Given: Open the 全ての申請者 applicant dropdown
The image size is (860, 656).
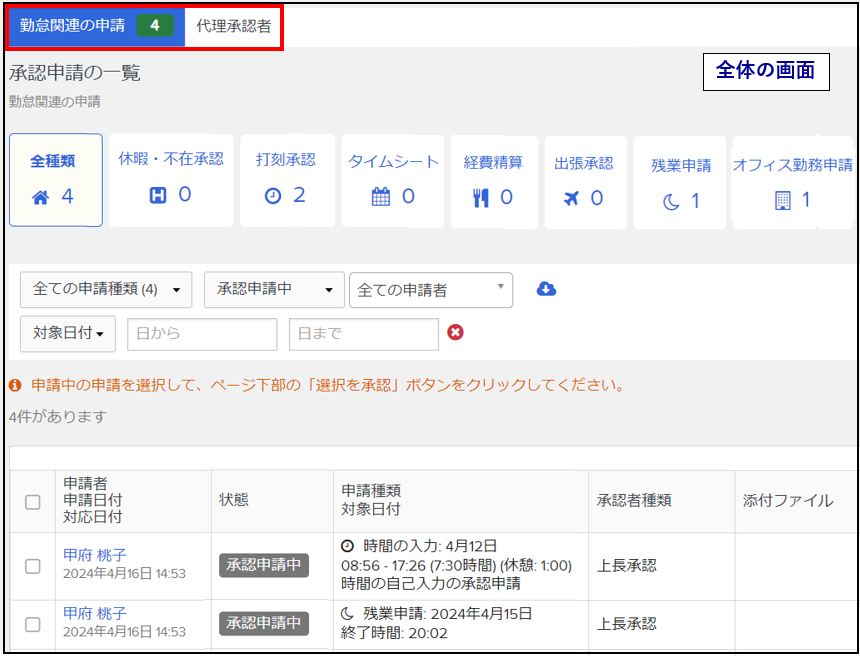Looking at the screenshot, I should click(430, 290).
